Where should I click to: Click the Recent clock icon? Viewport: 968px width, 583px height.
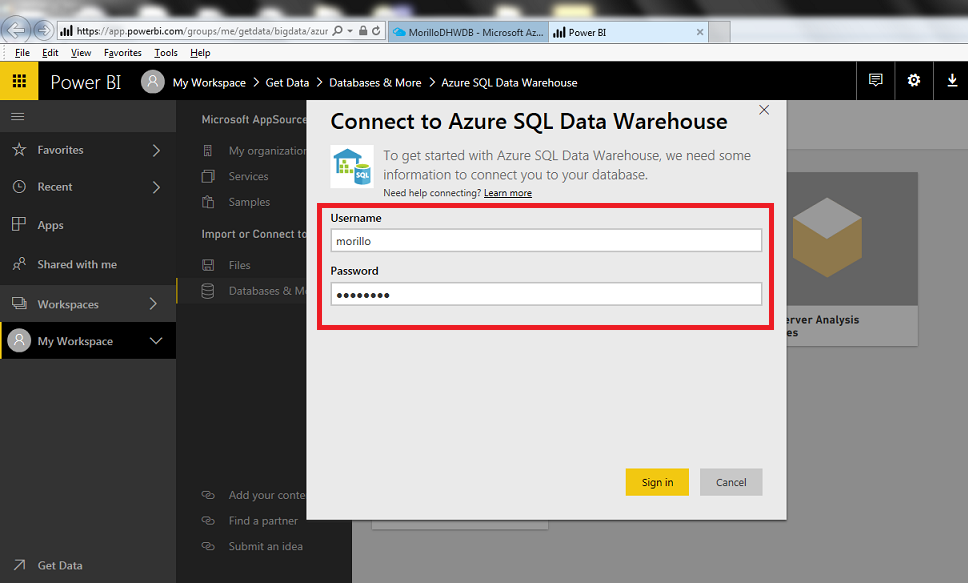point(19,187)
